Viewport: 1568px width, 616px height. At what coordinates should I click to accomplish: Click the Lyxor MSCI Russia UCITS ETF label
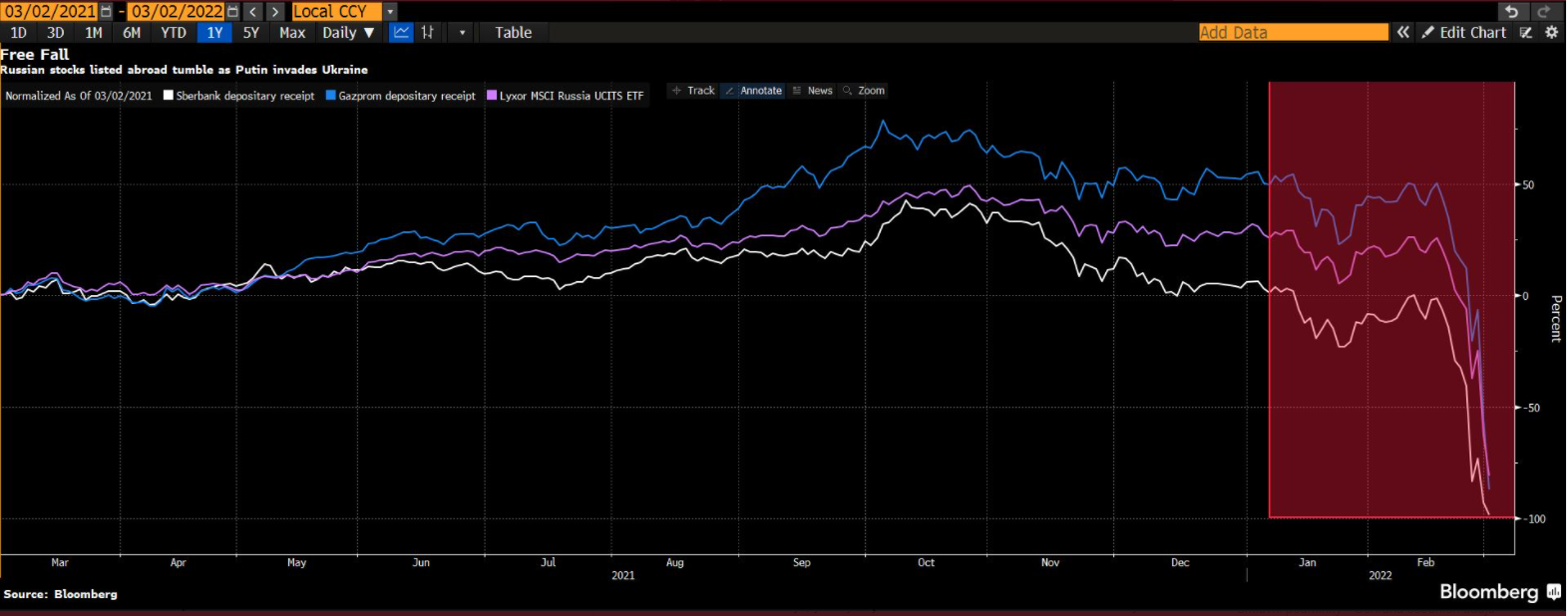coord(572,96)
